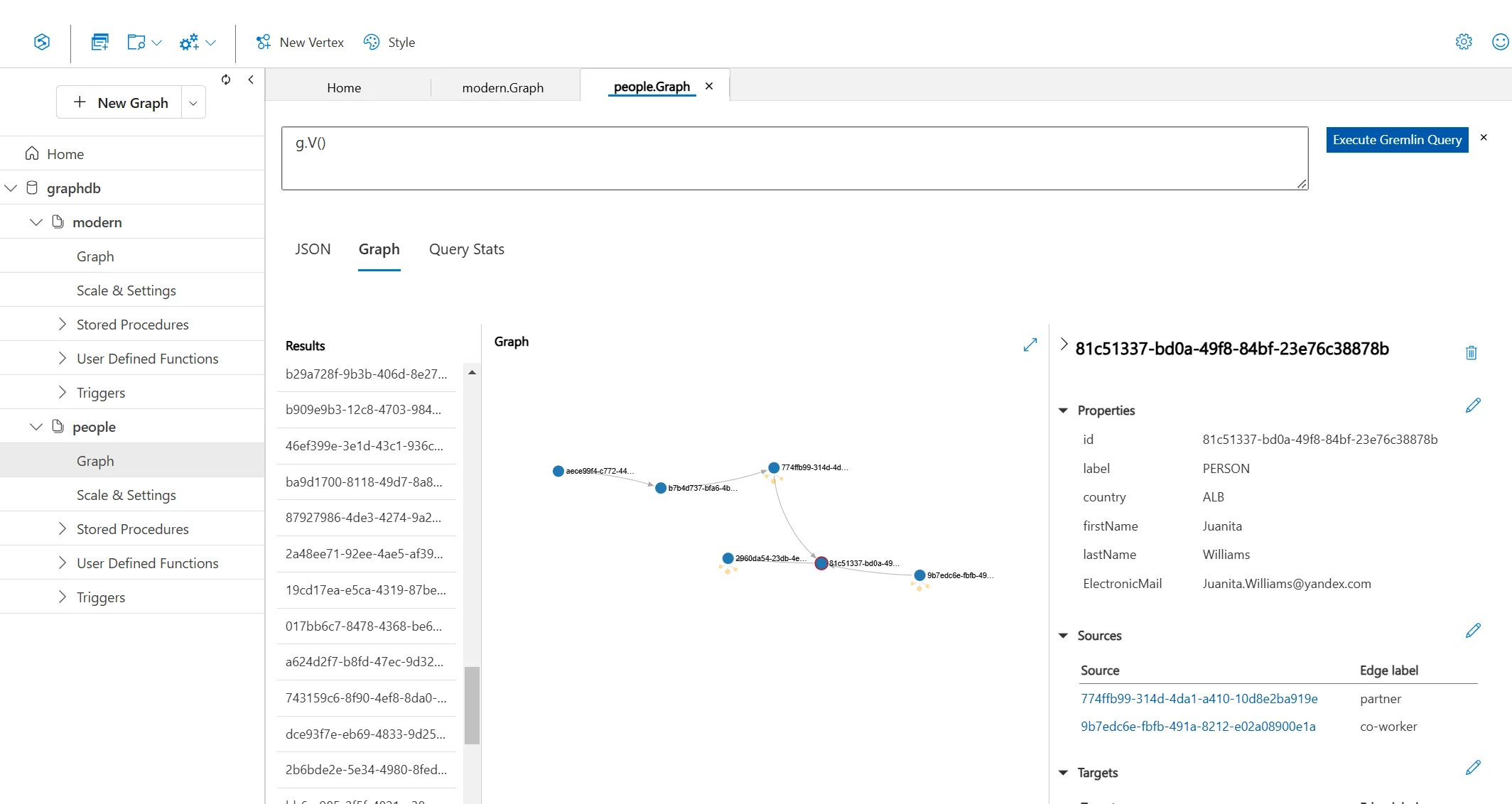Open source vertex link 9b7edc6e-fbfb-491a
This screenshot has height=804, width=1512.
[1198, 727]
